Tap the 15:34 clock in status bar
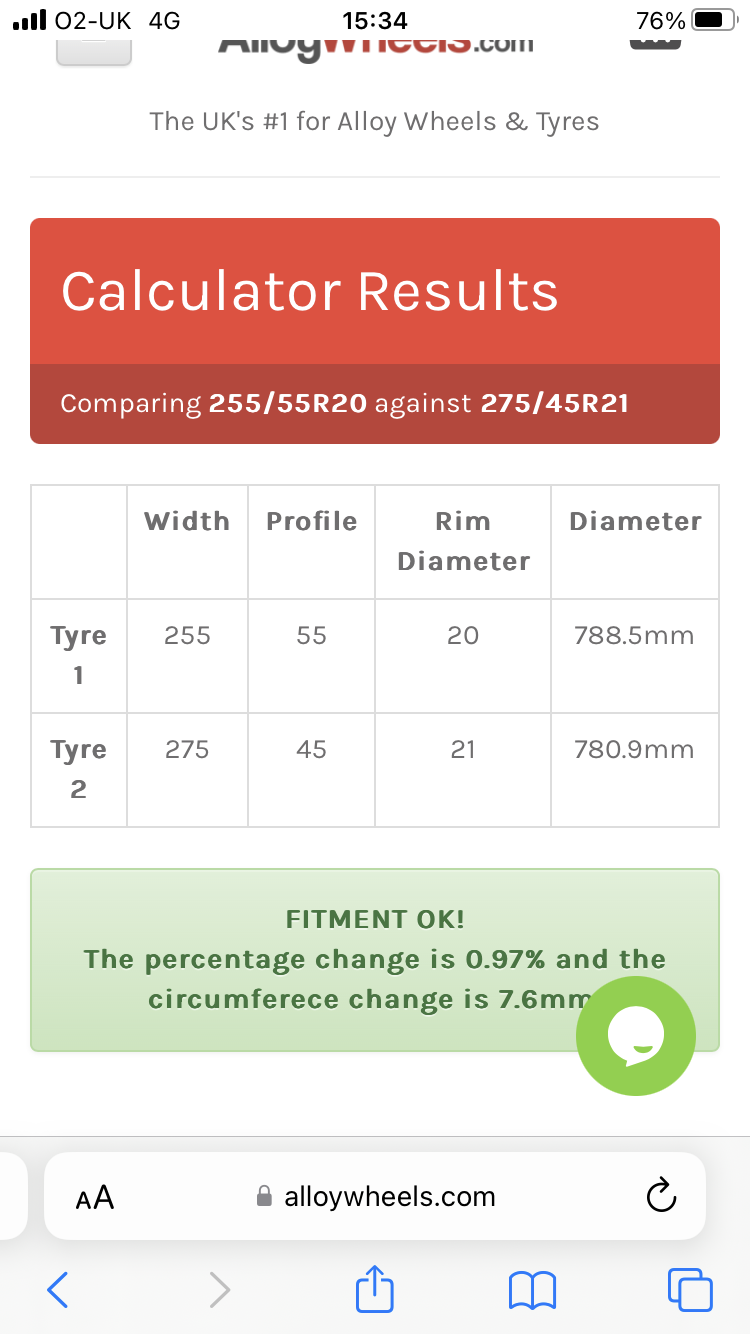Viewport: 750px width, 1334px height. 375,20
